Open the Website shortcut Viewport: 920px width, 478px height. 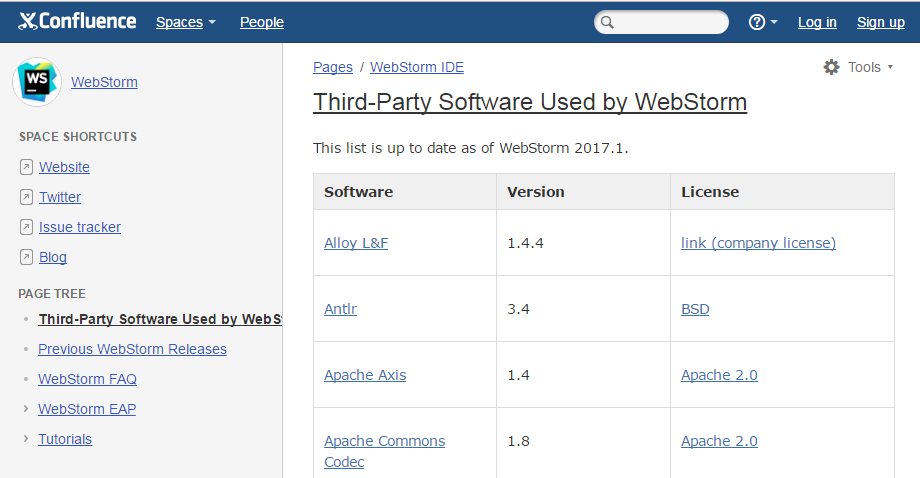tap(65, 167)
